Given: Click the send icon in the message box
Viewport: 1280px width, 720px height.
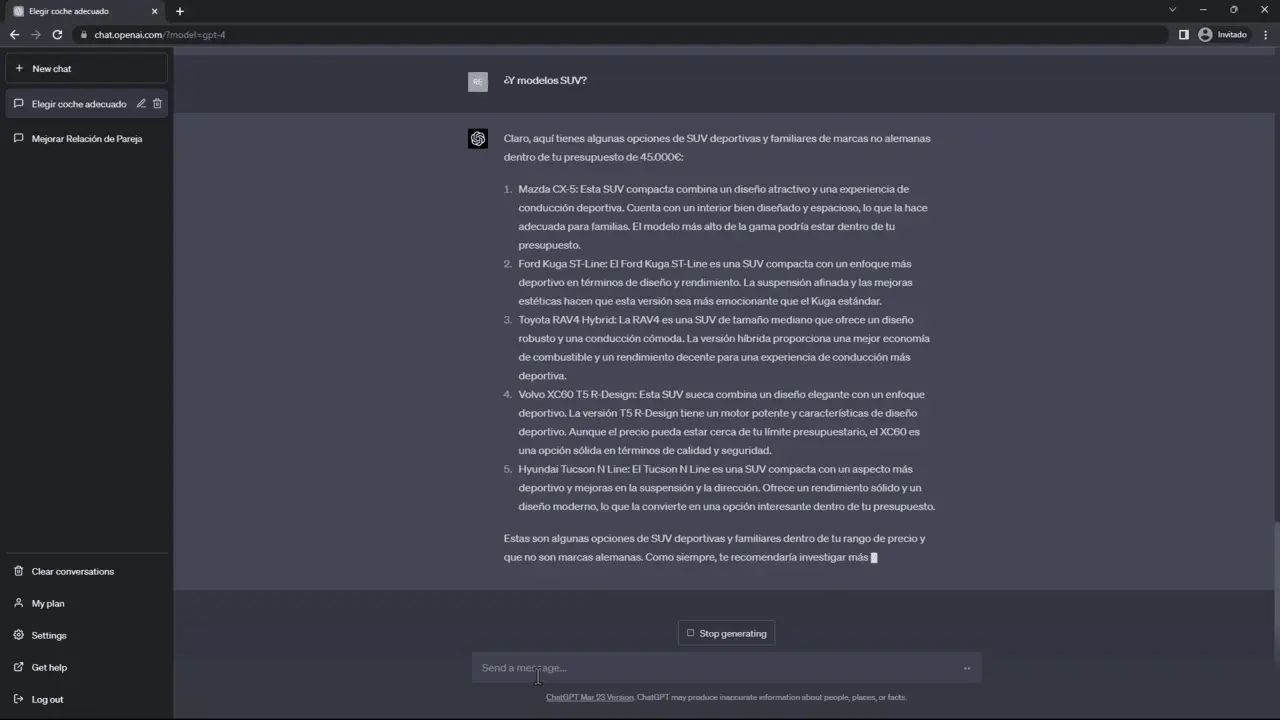Looking at the screenshot, I should tap(967, 668).
